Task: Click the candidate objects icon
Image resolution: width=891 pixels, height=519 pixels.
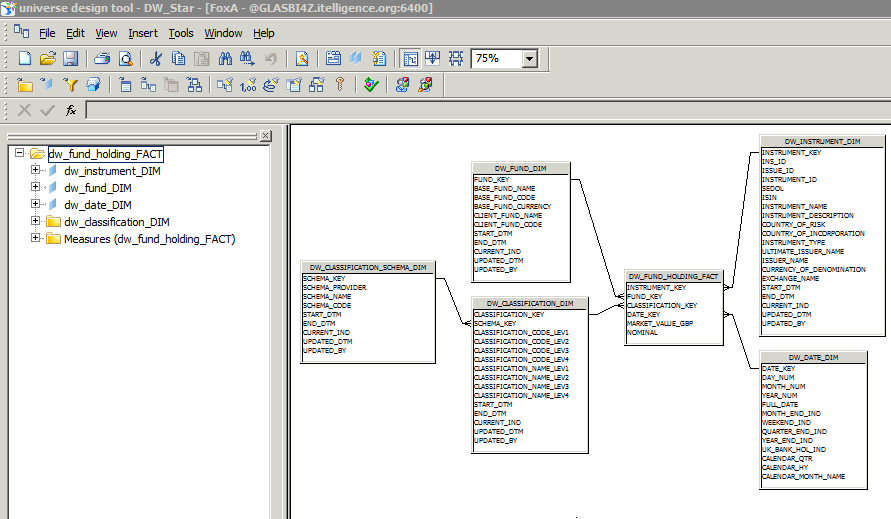Action: coord(93,85)
